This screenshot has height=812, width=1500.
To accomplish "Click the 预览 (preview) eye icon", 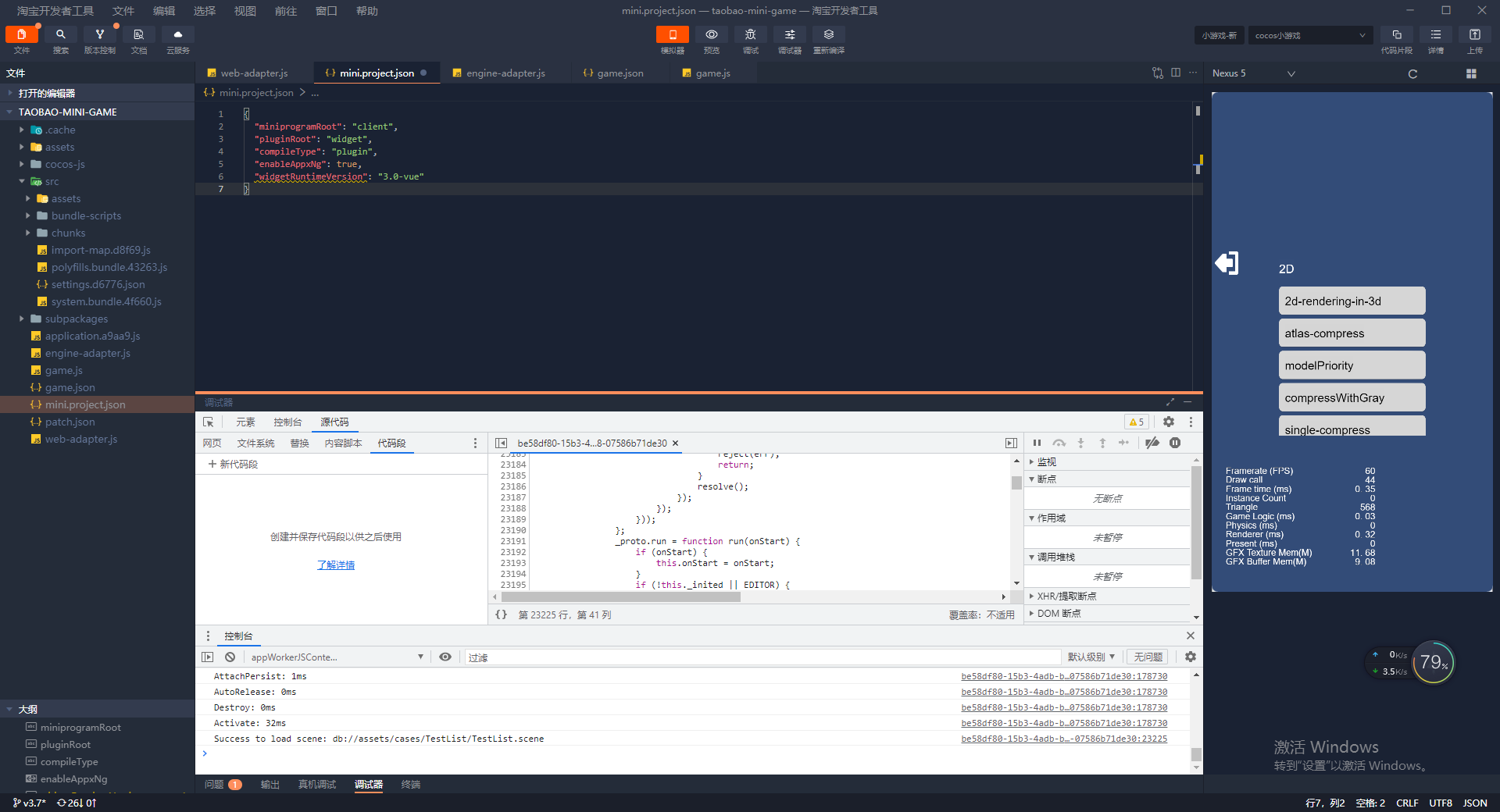I will pos(712,34).
